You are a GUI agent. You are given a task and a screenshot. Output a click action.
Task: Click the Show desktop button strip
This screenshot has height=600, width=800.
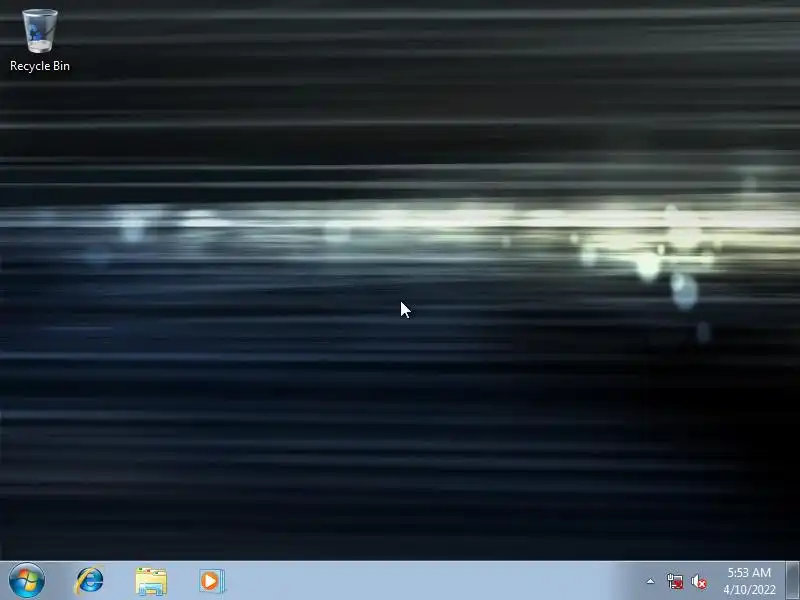click(792, 581)
